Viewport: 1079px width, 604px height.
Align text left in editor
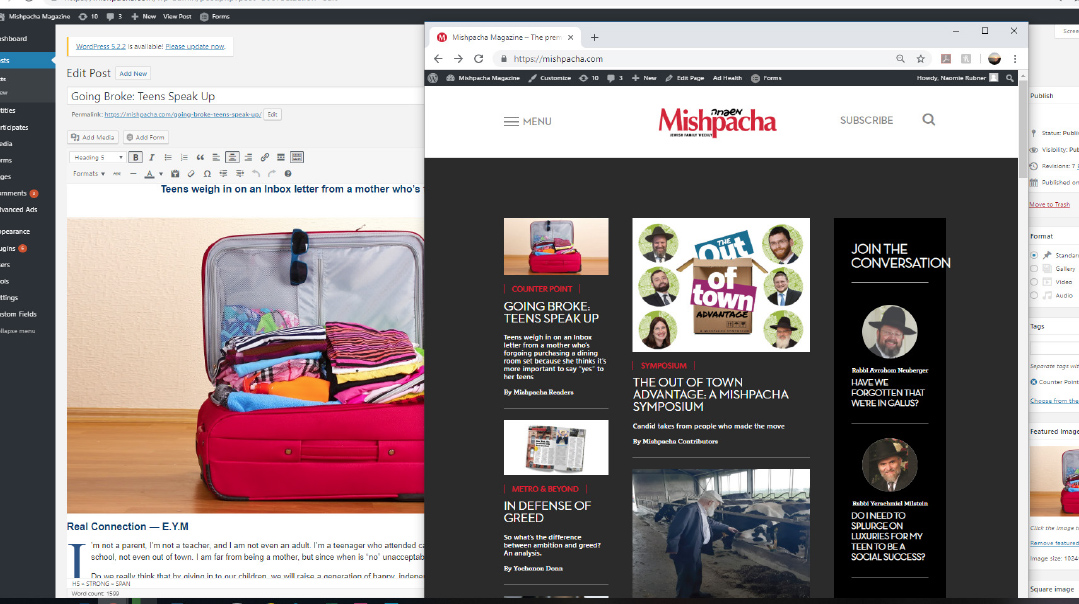click(216, 158)
